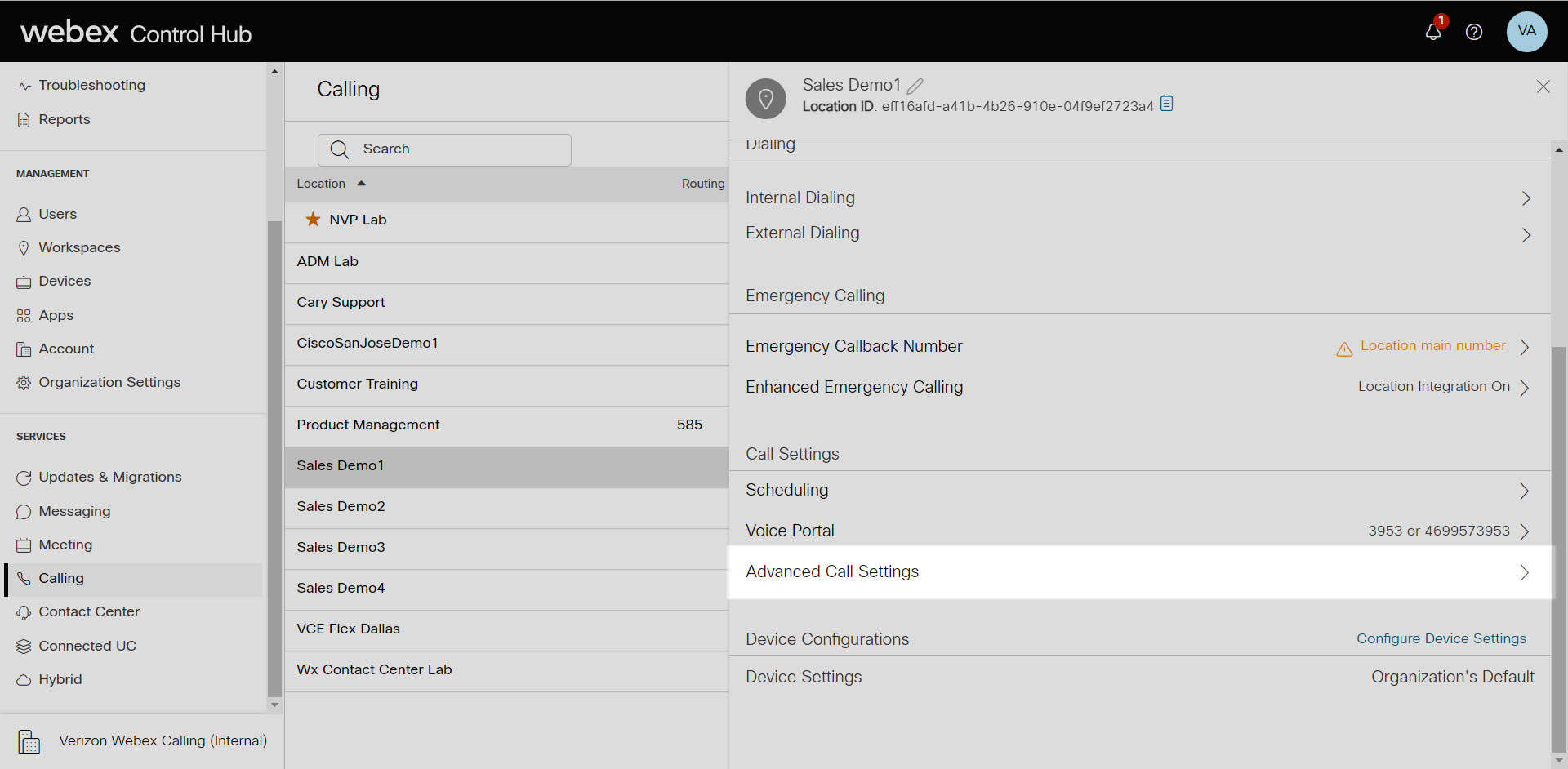Click the Configure Device Settings link

click(x=1441, y=638)
